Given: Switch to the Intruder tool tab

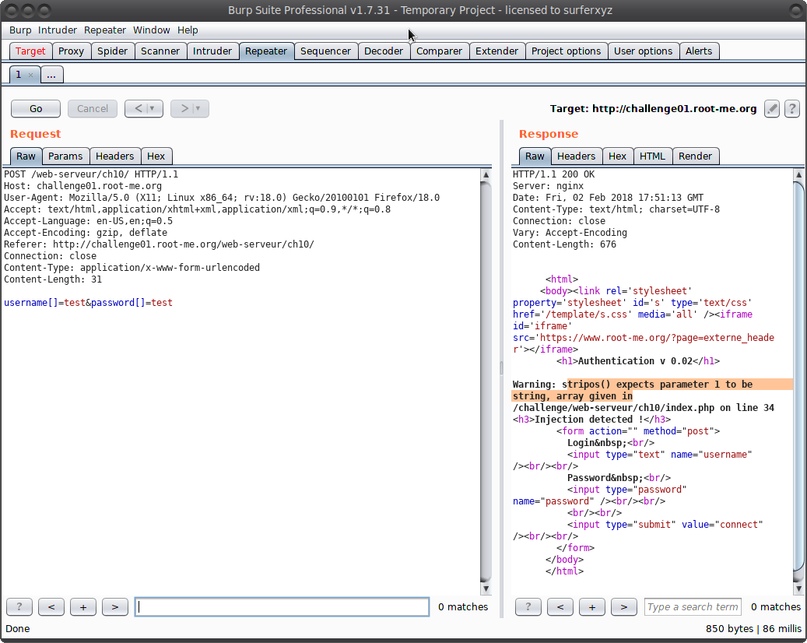Looking at the screenshot, I should (212, 51).
